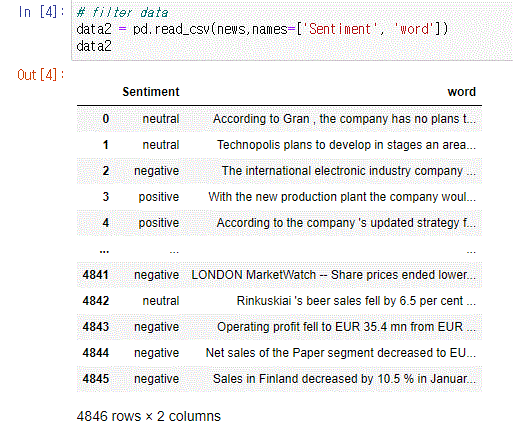The width and height of the screenshot is (513, 443).
Task: Click the 'Out [4]:' output prompt
Action: click(40, 75)
